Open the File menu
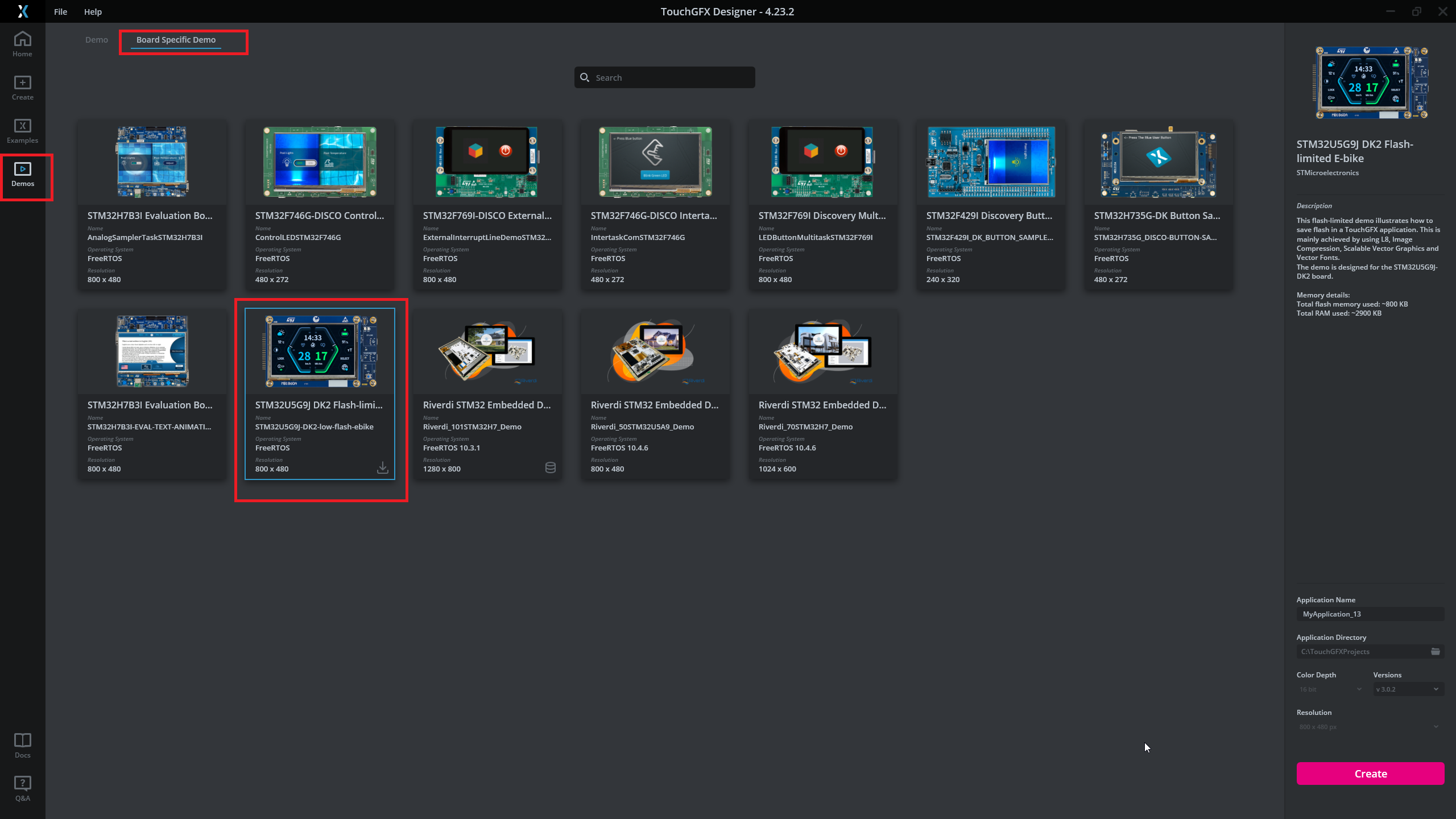Screen dimensions: 1456x819 [60, 11]
